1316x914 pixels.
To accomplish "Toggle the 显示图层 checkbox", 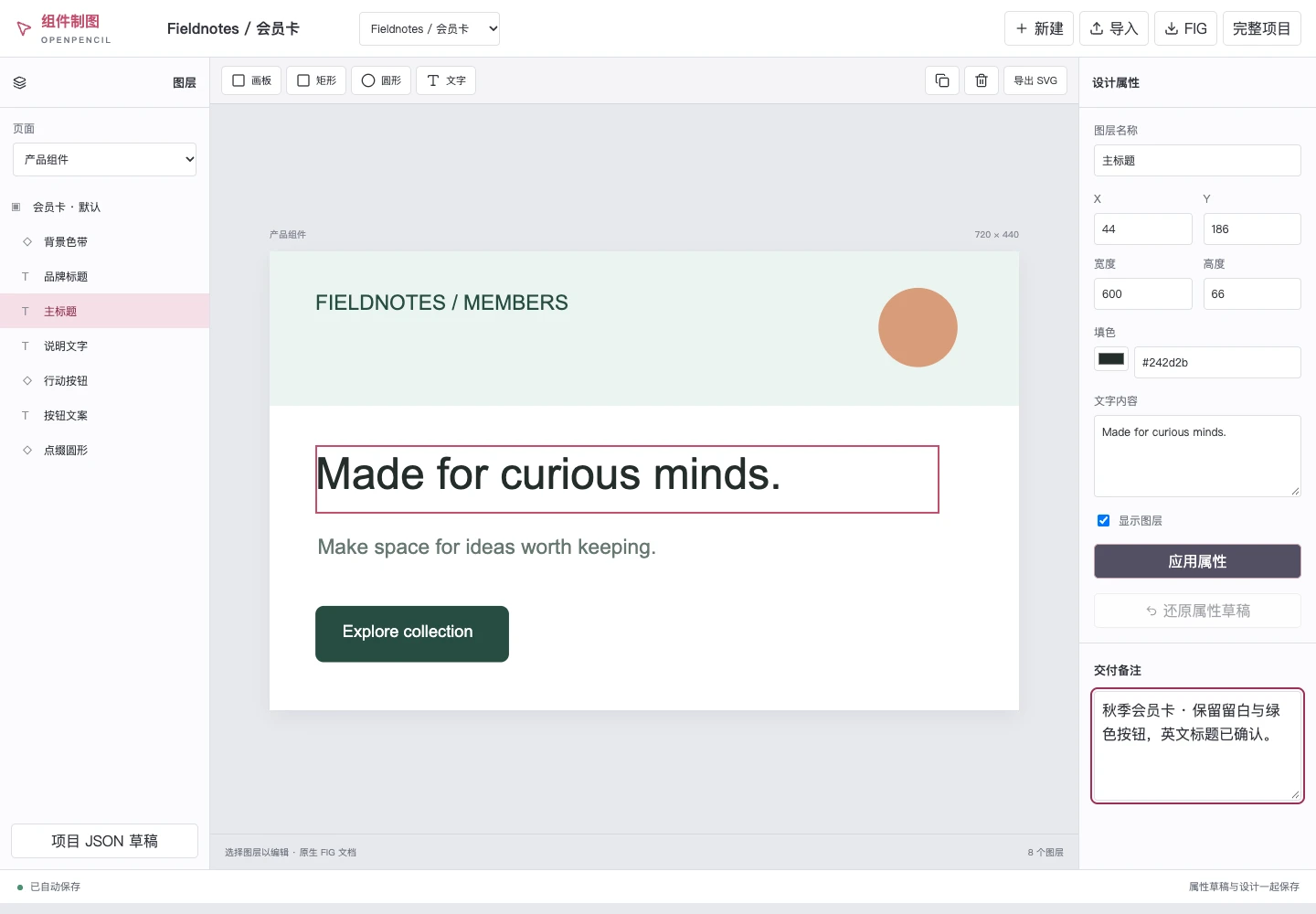I will [x=1103, y=520].
